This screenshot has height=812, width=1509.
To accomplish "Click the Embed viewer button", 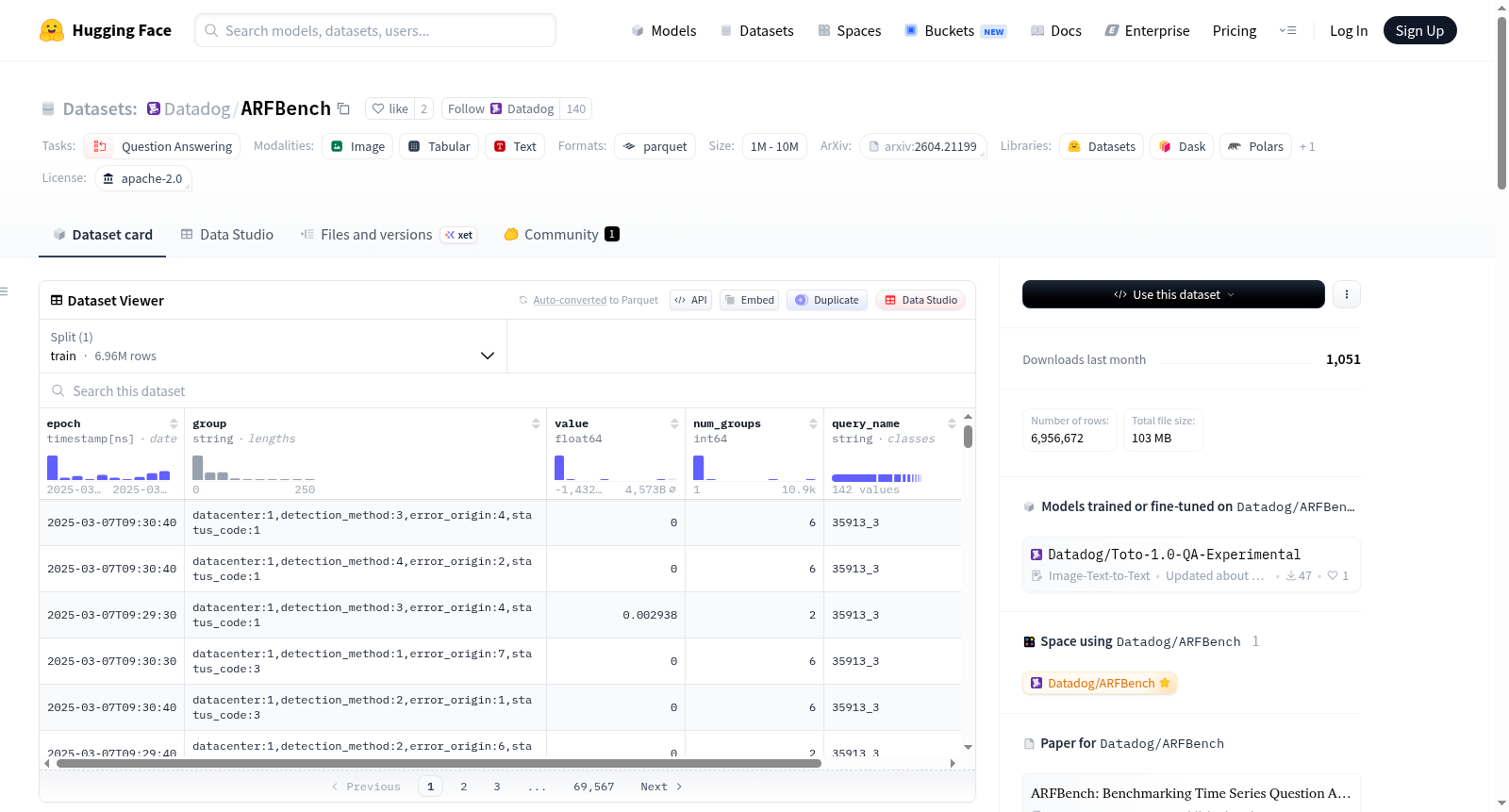I will click(x=749, y=300).
